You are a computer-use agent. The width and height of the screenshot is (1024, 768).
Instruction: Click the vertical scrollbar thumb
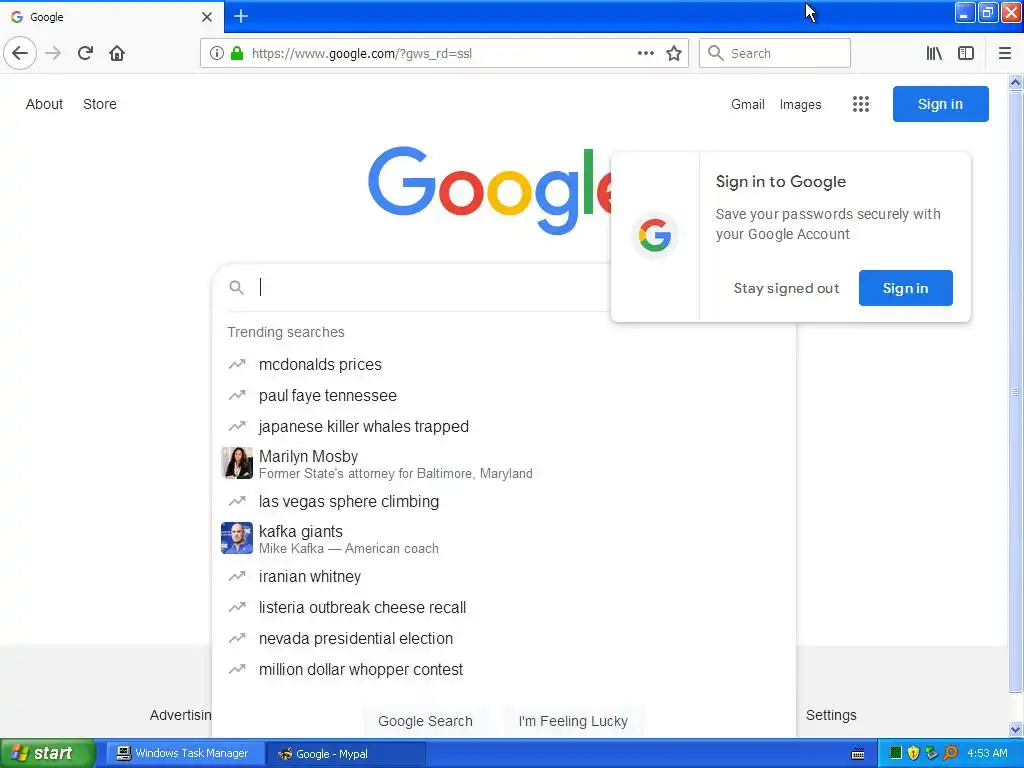click(x=1015, y=392)
